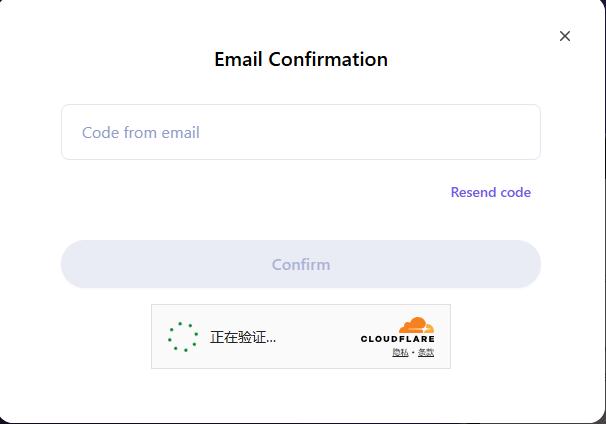Request a new code via Resend code
606x424 pixels.
pos(490,192)
